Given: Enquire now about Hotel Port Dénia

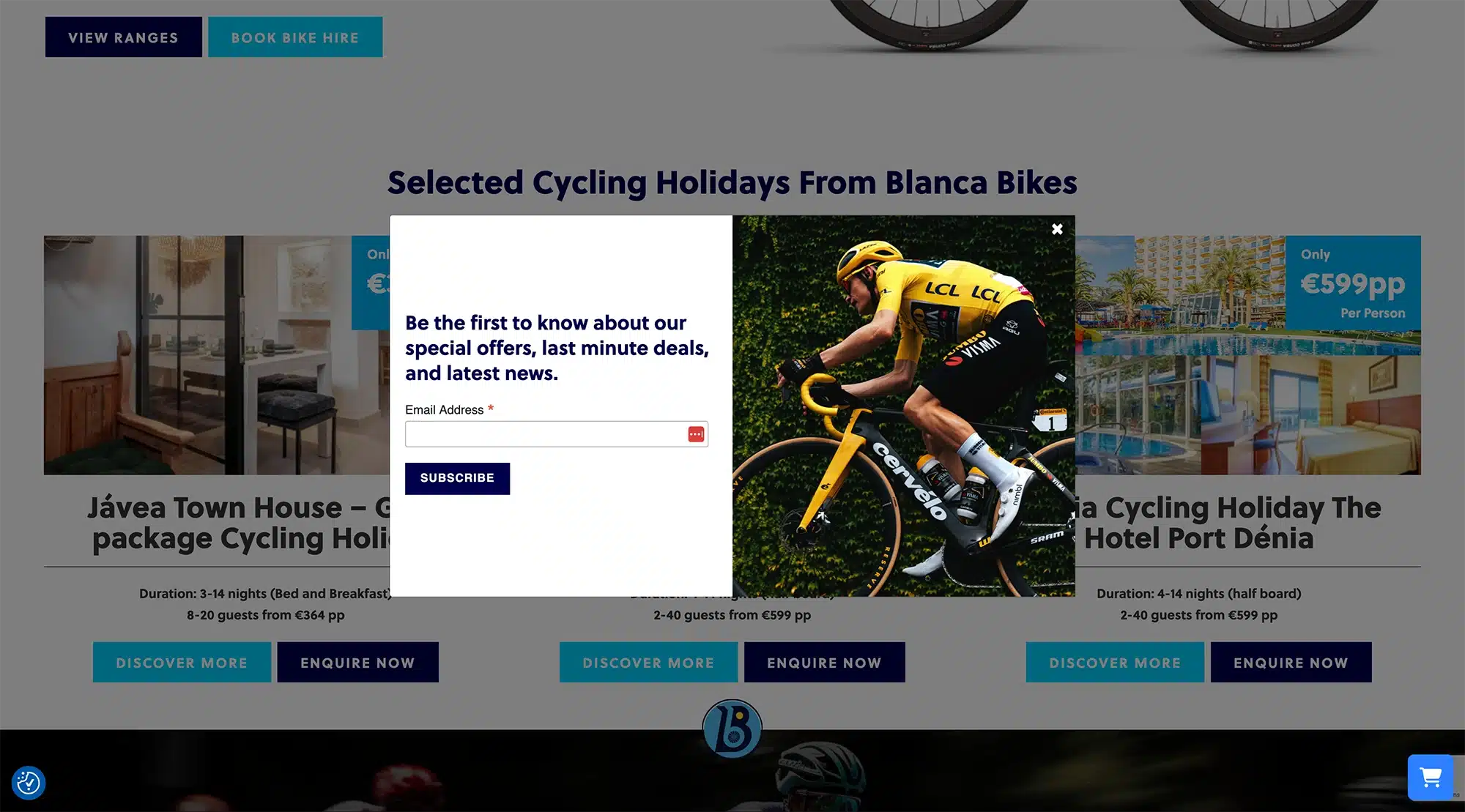Looking at the screenshot, I should click(x=1291, y=663).
